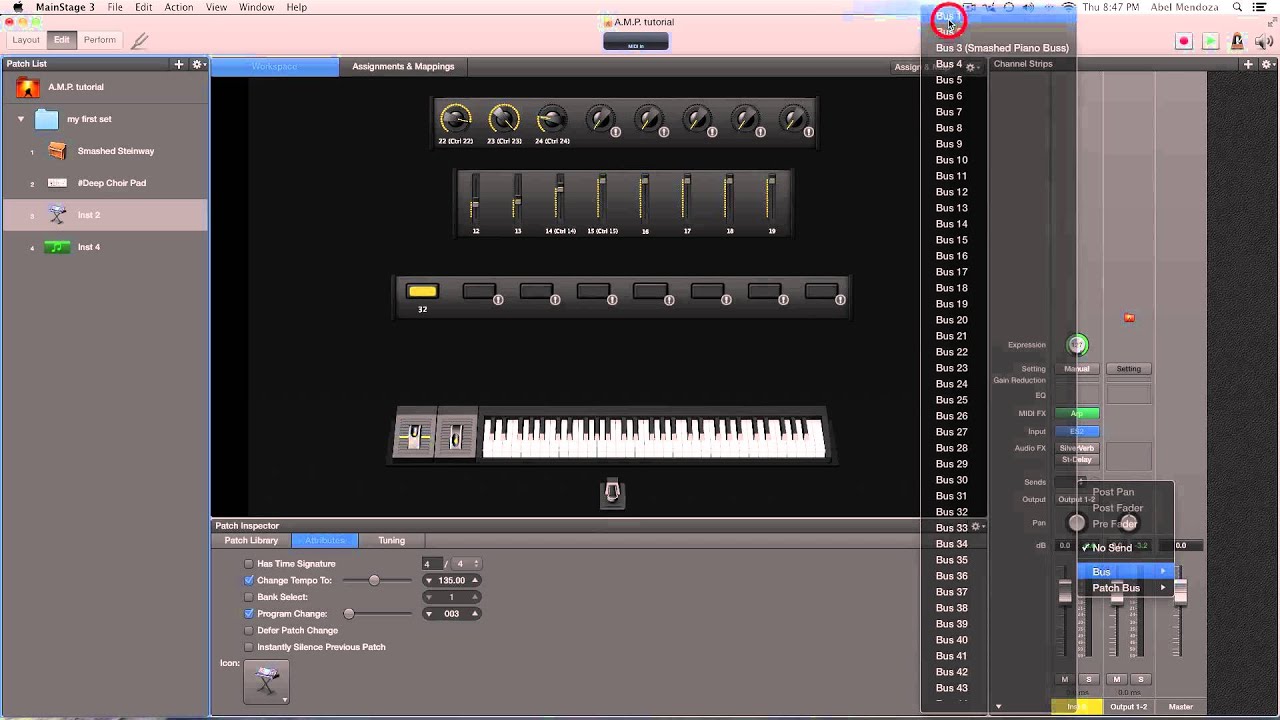Open Spotlight search in menu bar
This screenshot has height=720, width=1280.
pyautogui.click(x=1237, y=7)
